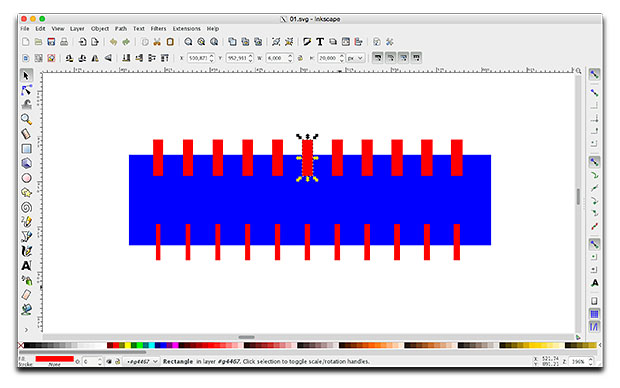Select the Node editing tool
The height and width of the screenshot is (388, 620).
pos(26,90)
